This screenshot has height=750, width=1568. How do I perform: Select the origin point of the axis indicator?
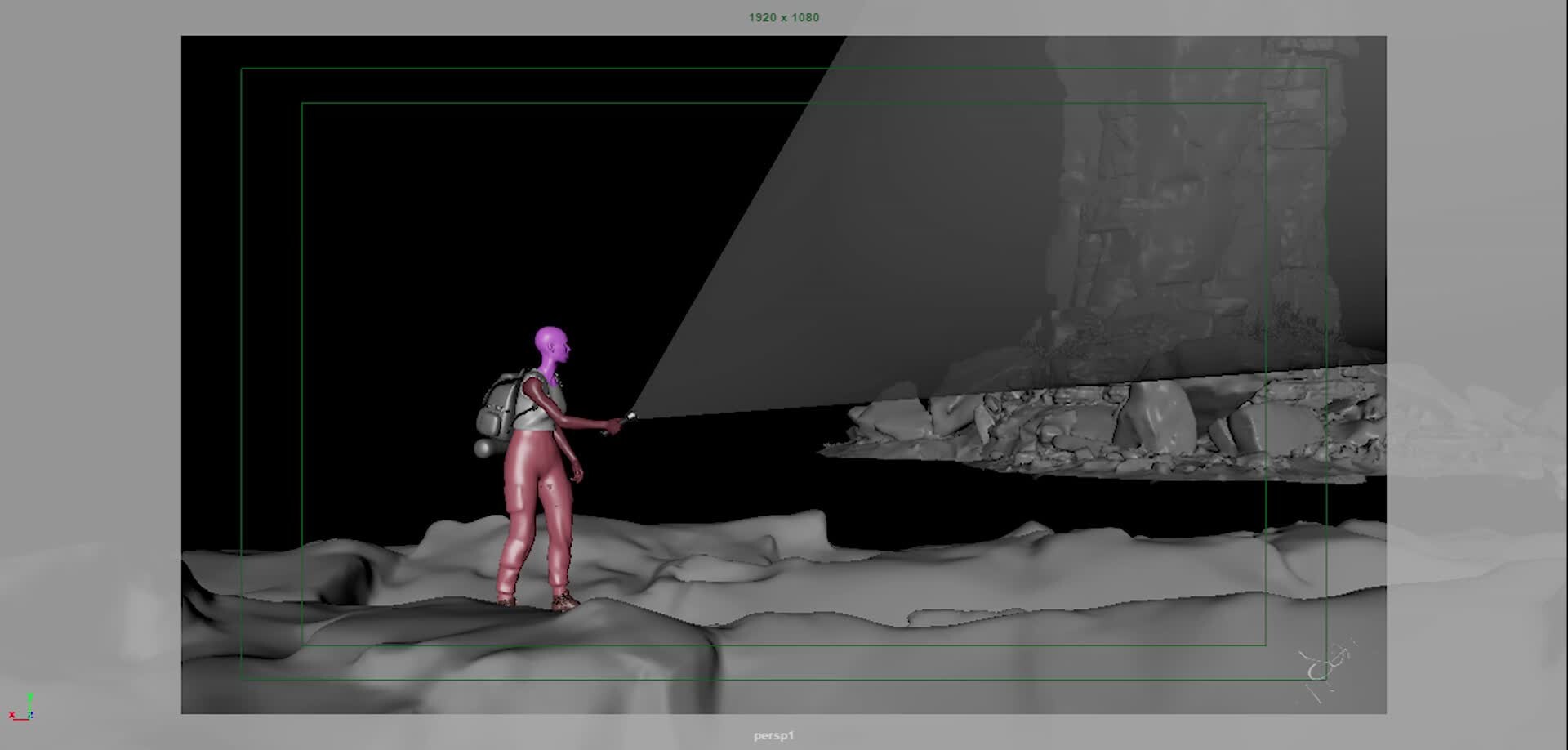(x=29, y=720)
